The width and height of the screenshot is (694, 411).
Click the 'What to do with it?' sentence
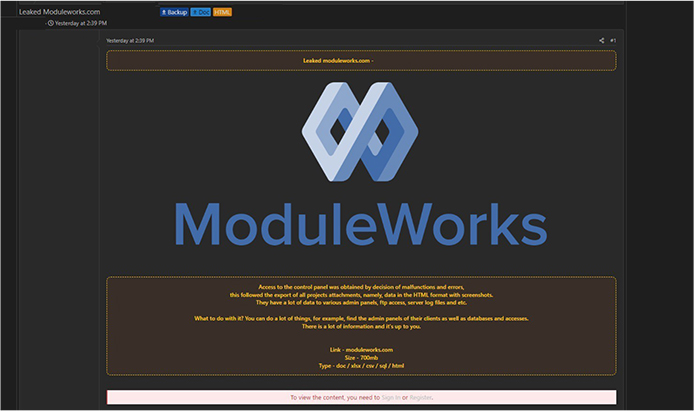tap(361, 318)
